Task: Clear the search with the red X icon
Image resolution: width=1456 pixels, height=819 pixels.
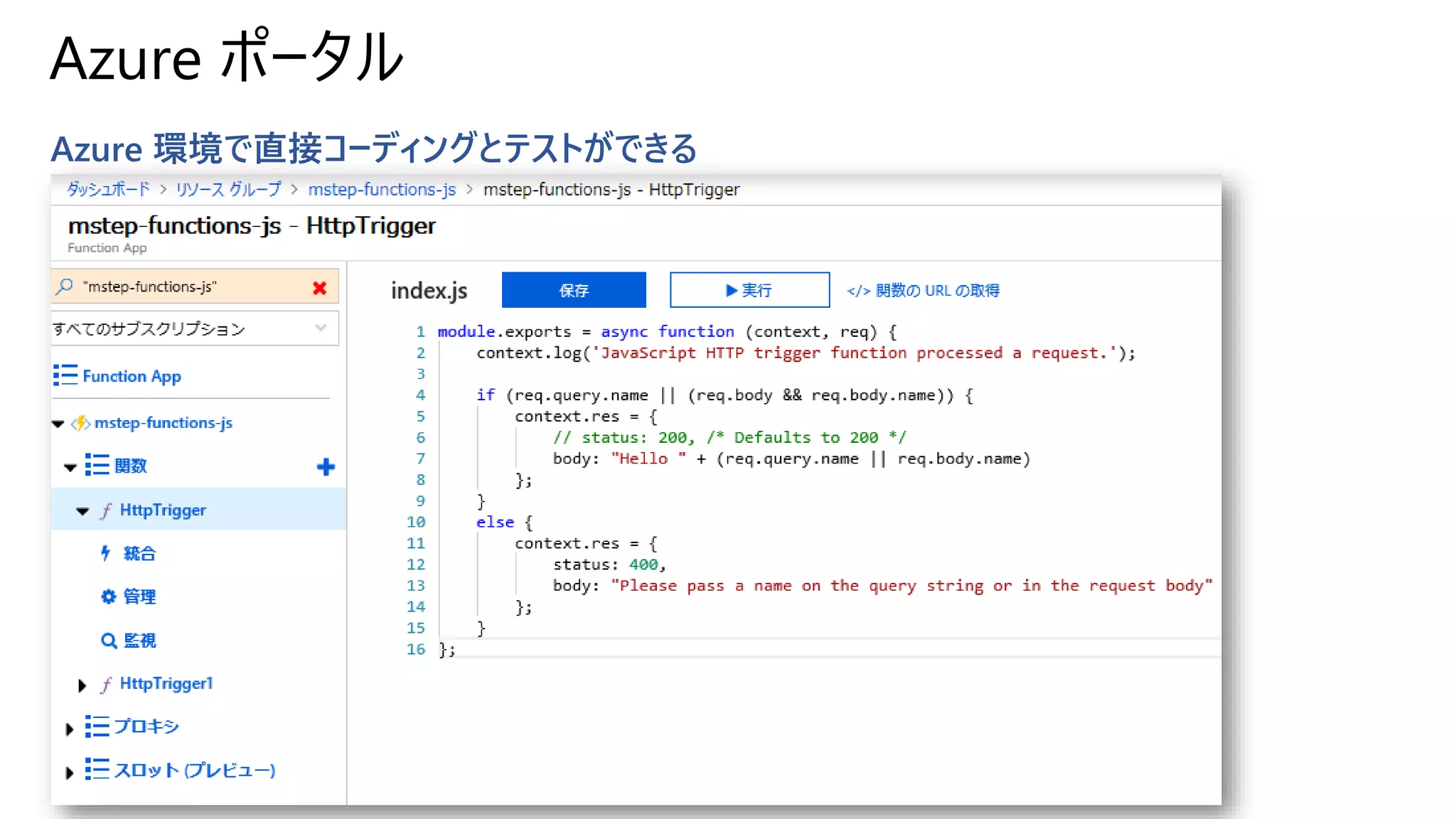Action: pos(320,287)
